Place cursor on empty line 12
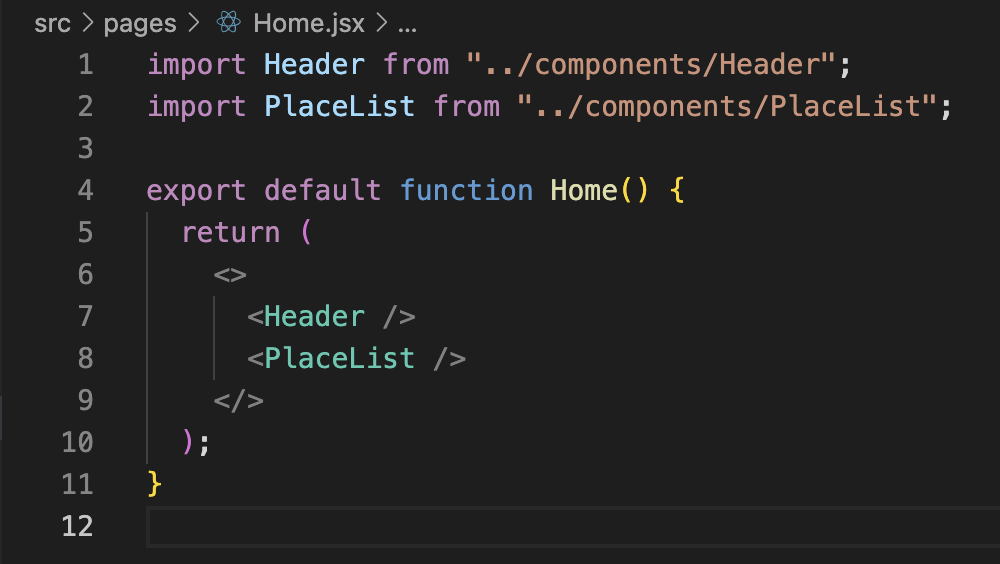 (573, 527)
